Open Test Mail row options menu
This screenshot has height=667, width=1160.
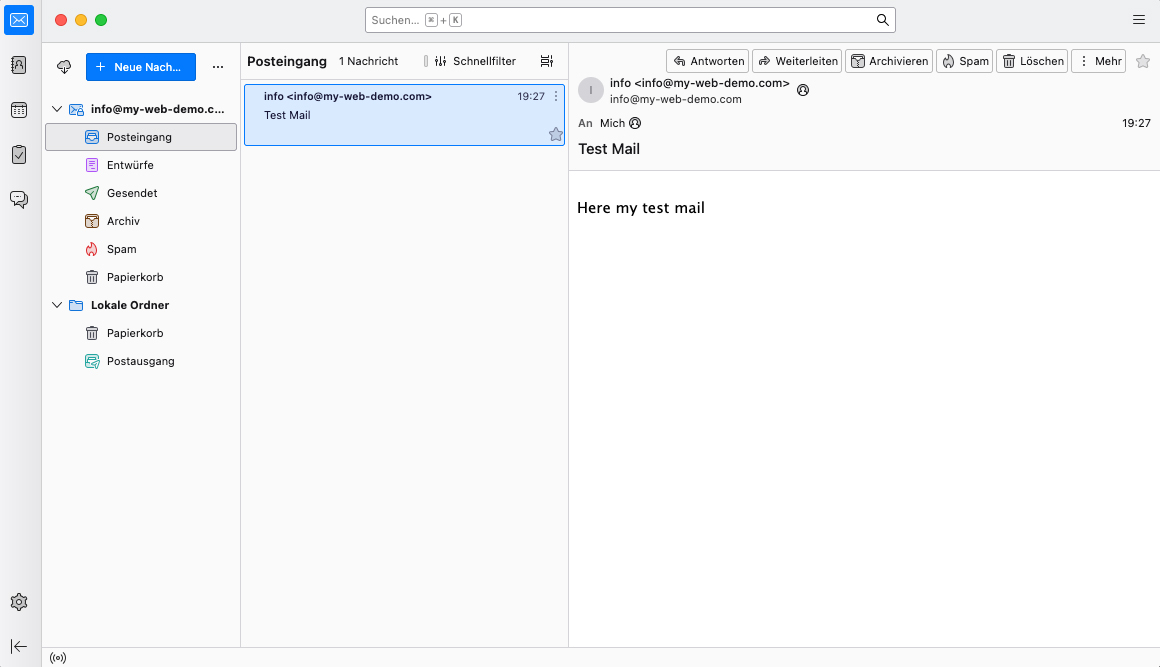tap(556, 96)
